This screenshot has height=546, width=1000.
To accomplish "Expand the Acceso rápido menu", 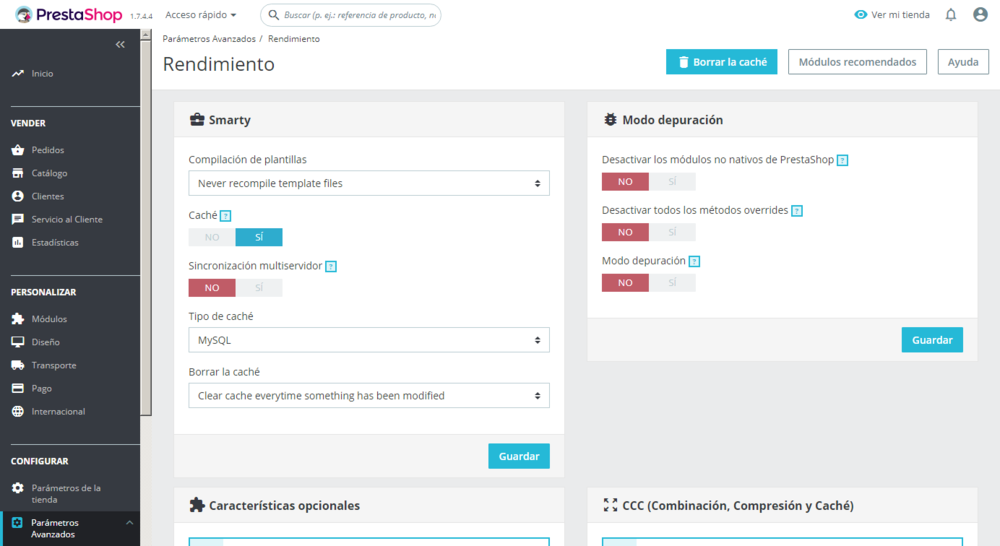I will 201,15.
